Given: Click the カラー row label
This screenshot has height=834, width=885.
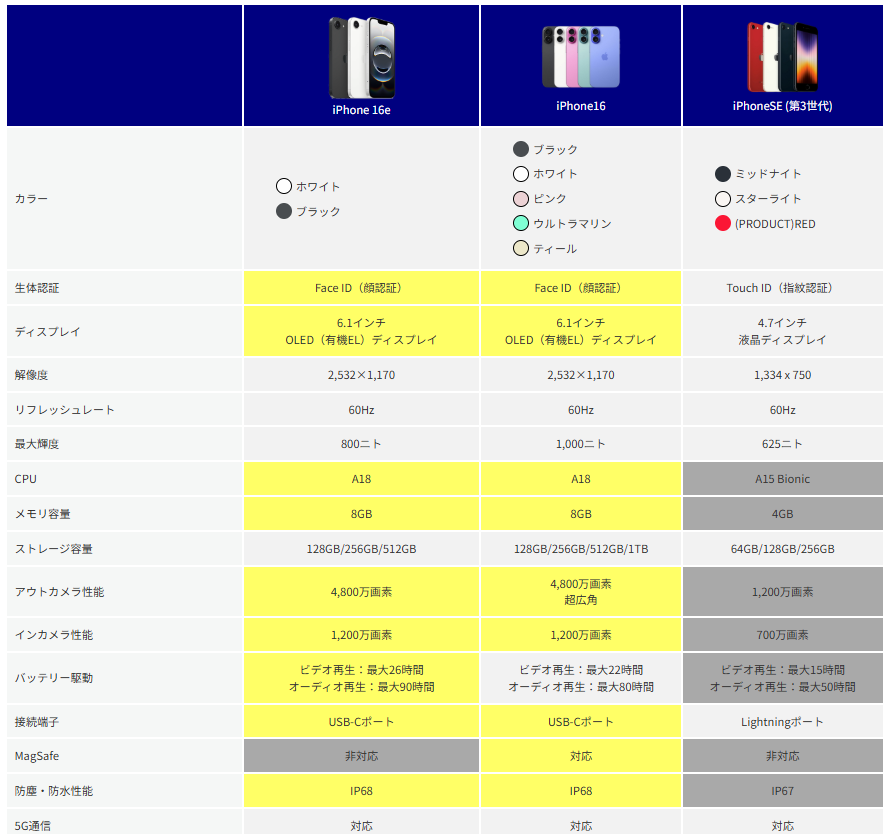Looking at the screenshot, I should point(31,199).
